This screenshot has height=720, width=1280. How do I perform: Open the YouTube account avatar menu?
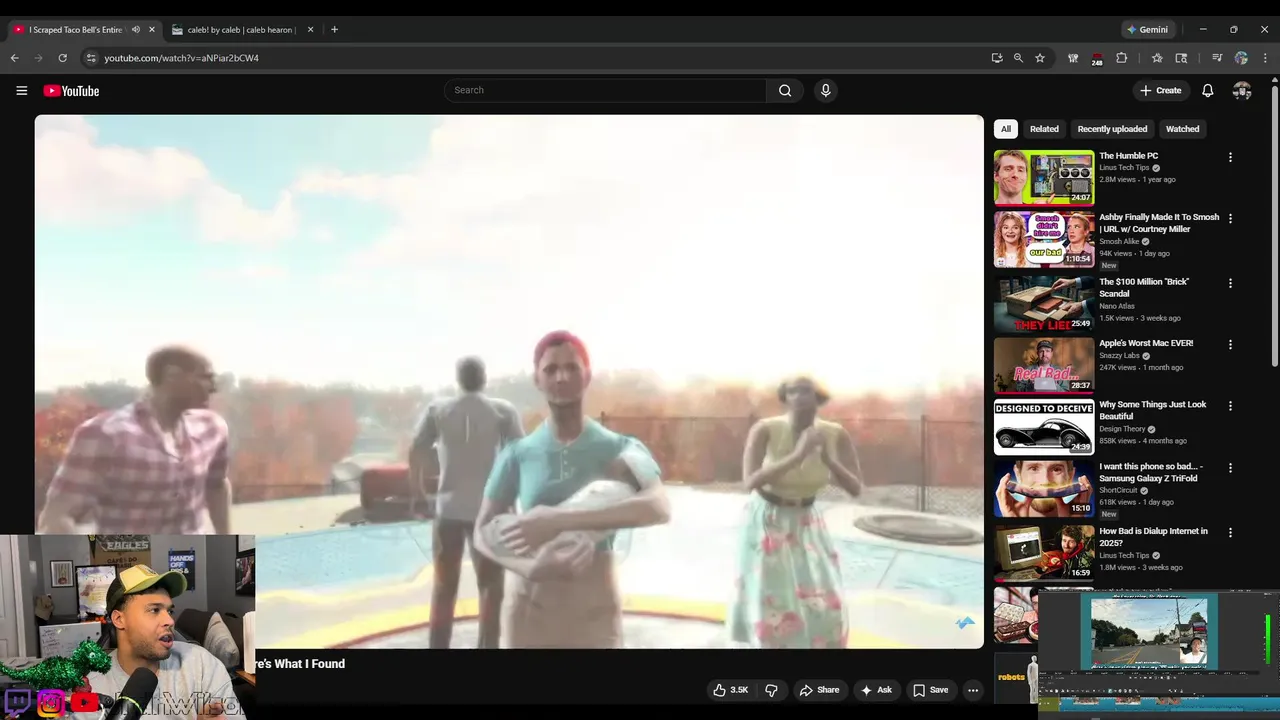tap(1242, 91)
